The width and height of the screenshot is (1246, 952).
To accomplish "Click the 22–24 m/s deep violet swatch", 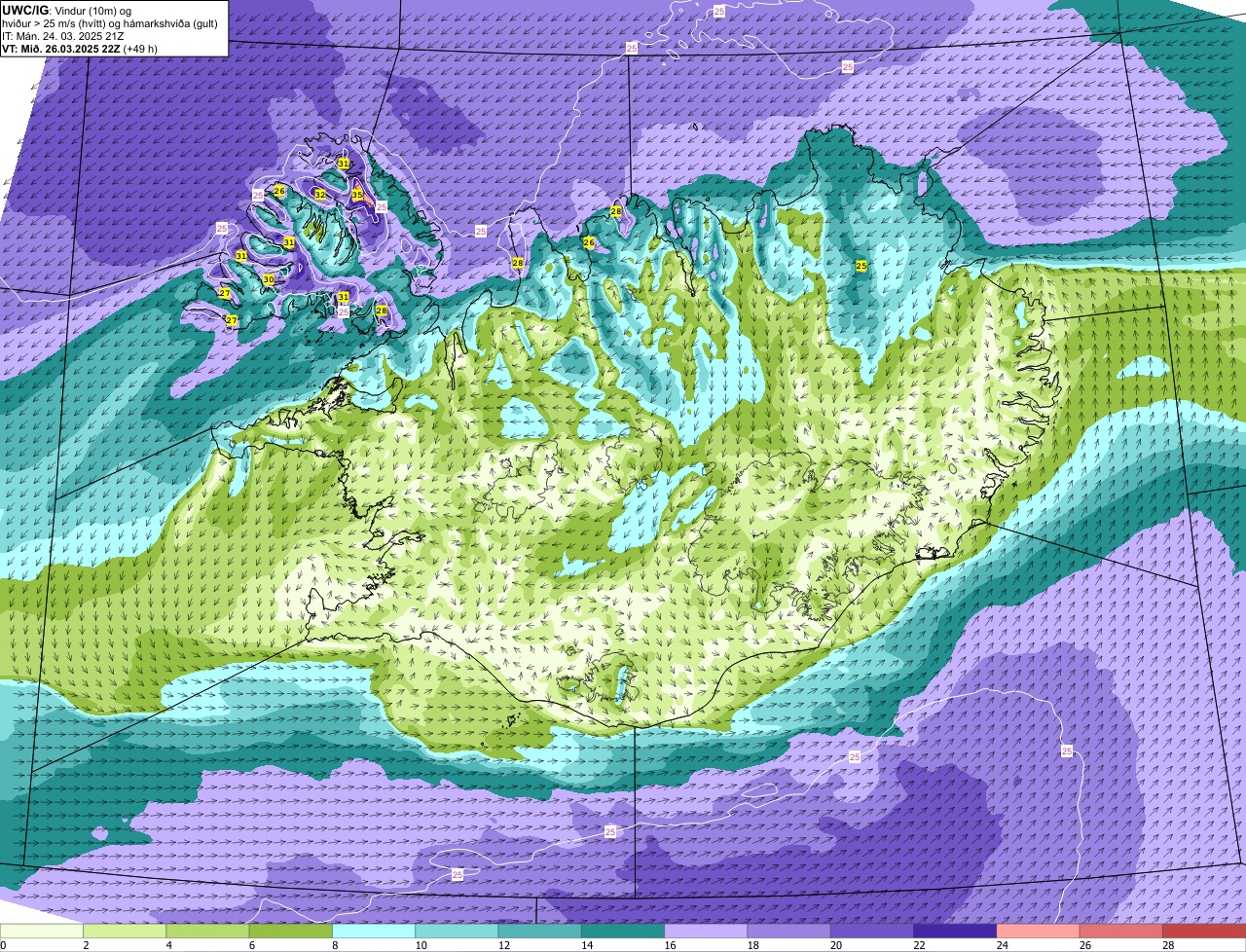I will pos(955,932).
